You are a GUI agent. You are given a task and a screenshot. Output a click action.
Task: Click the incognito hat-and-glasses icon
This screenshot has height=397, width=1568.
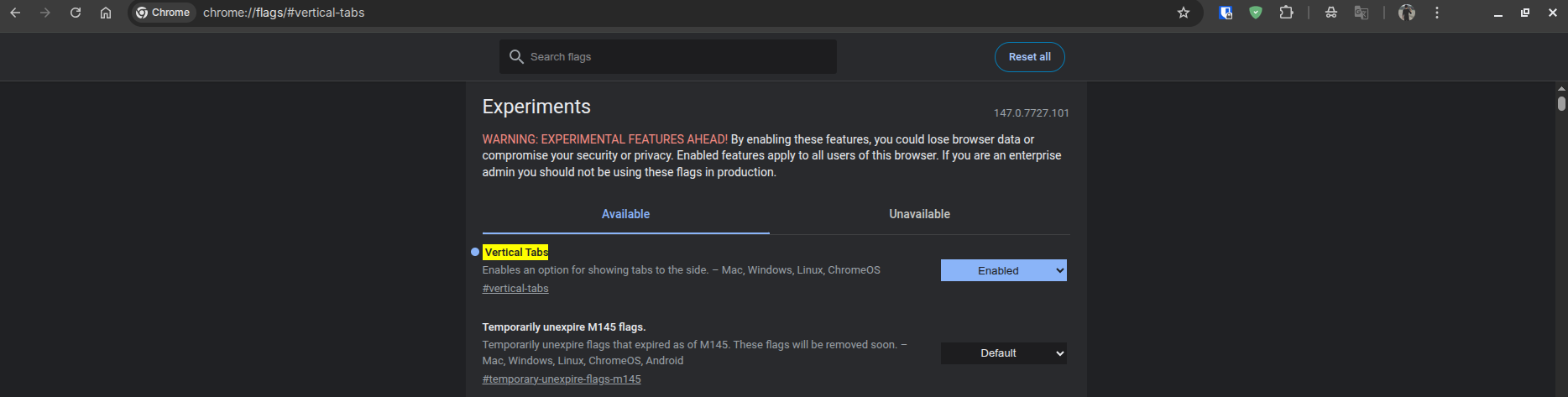point(1331,13)
